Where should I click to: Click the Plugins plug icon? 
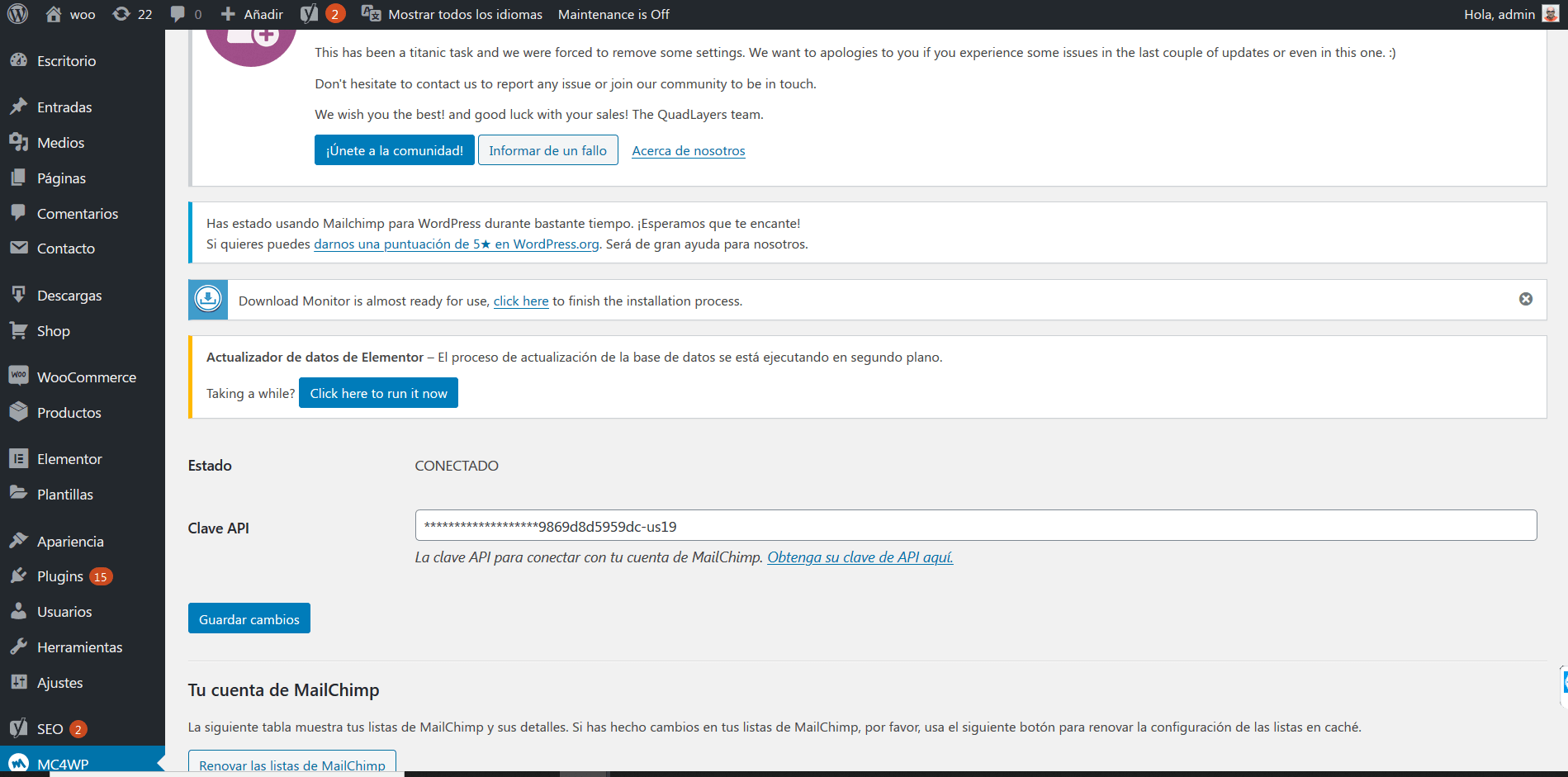18,576
